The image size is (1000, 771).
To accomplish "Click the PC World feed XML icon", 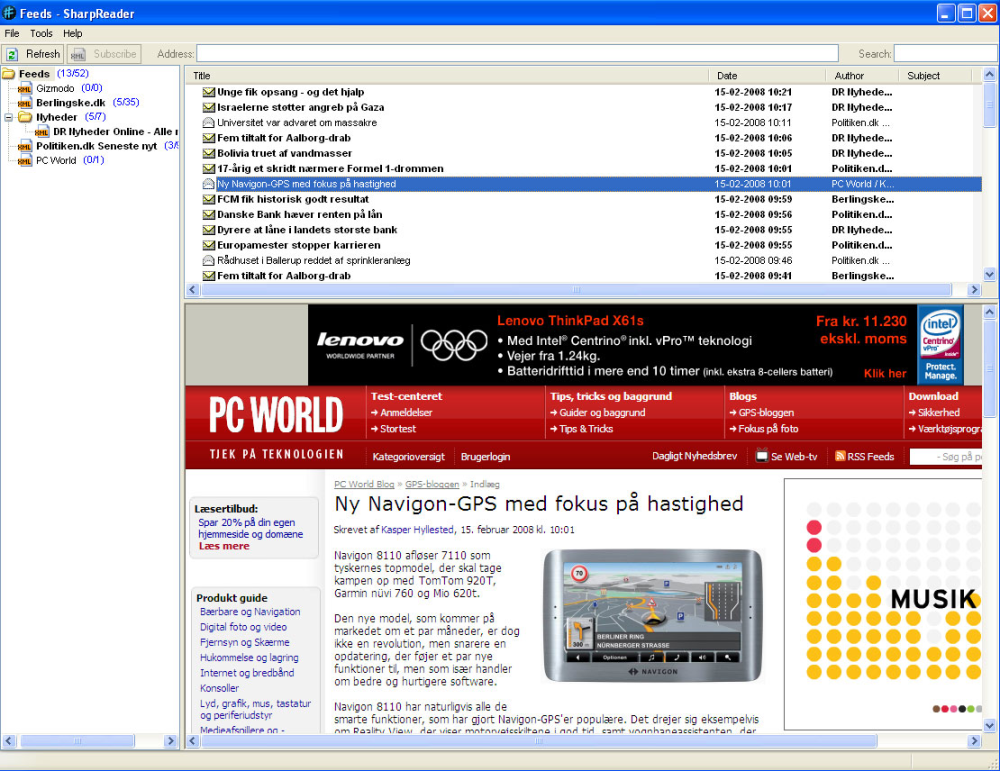I will (25, 160).
